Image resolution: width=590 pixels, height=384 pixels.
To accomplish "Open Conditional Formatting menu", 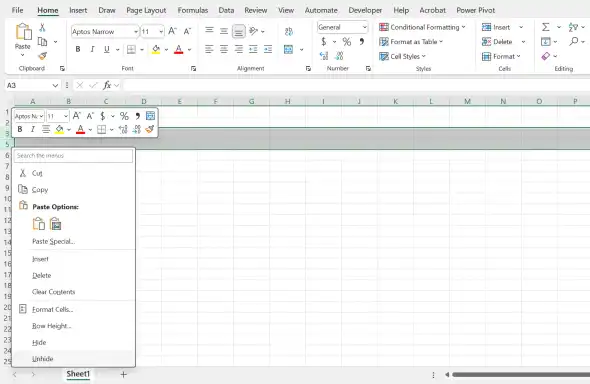I will click(422, 27).
